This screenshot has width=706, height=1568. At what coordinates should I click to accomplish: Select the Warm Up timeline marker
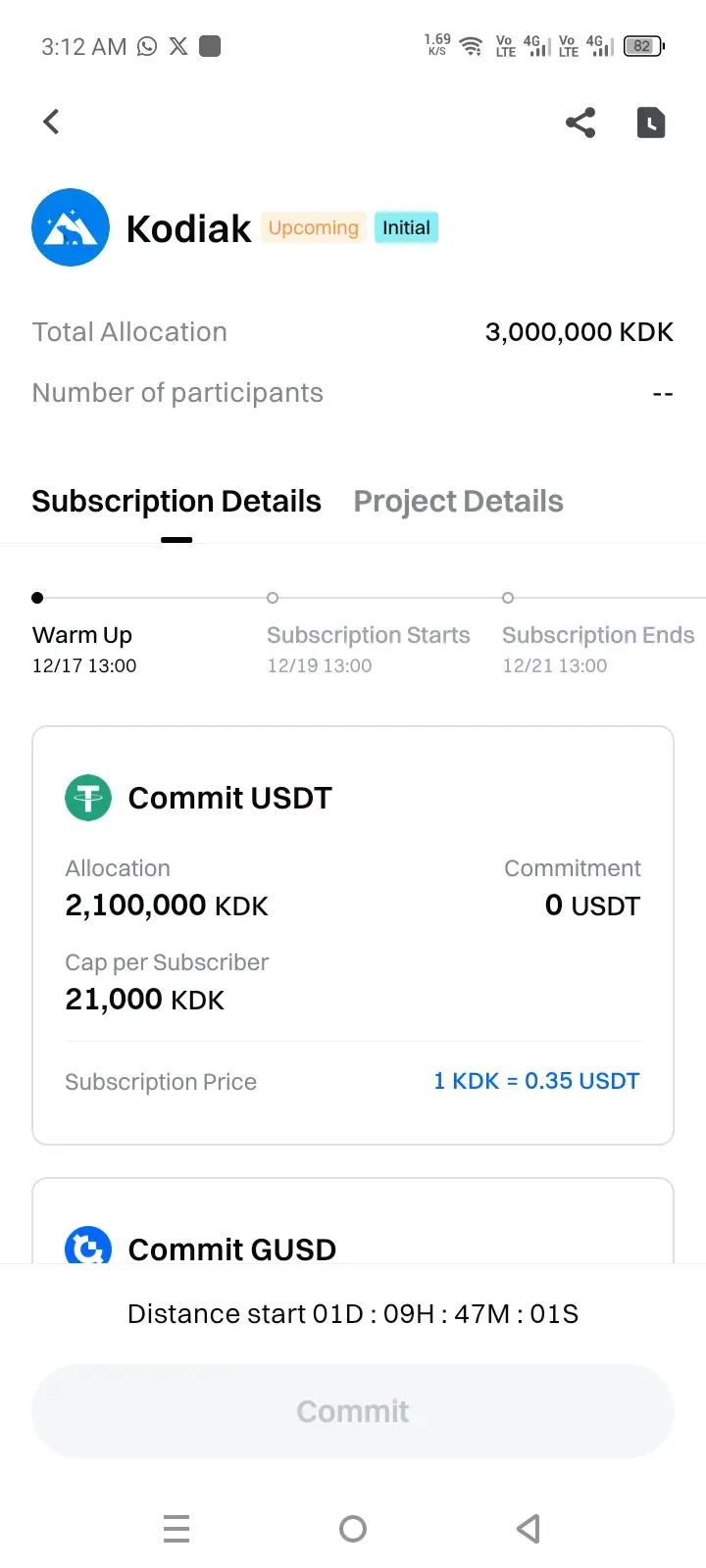[x=37, y=598]
